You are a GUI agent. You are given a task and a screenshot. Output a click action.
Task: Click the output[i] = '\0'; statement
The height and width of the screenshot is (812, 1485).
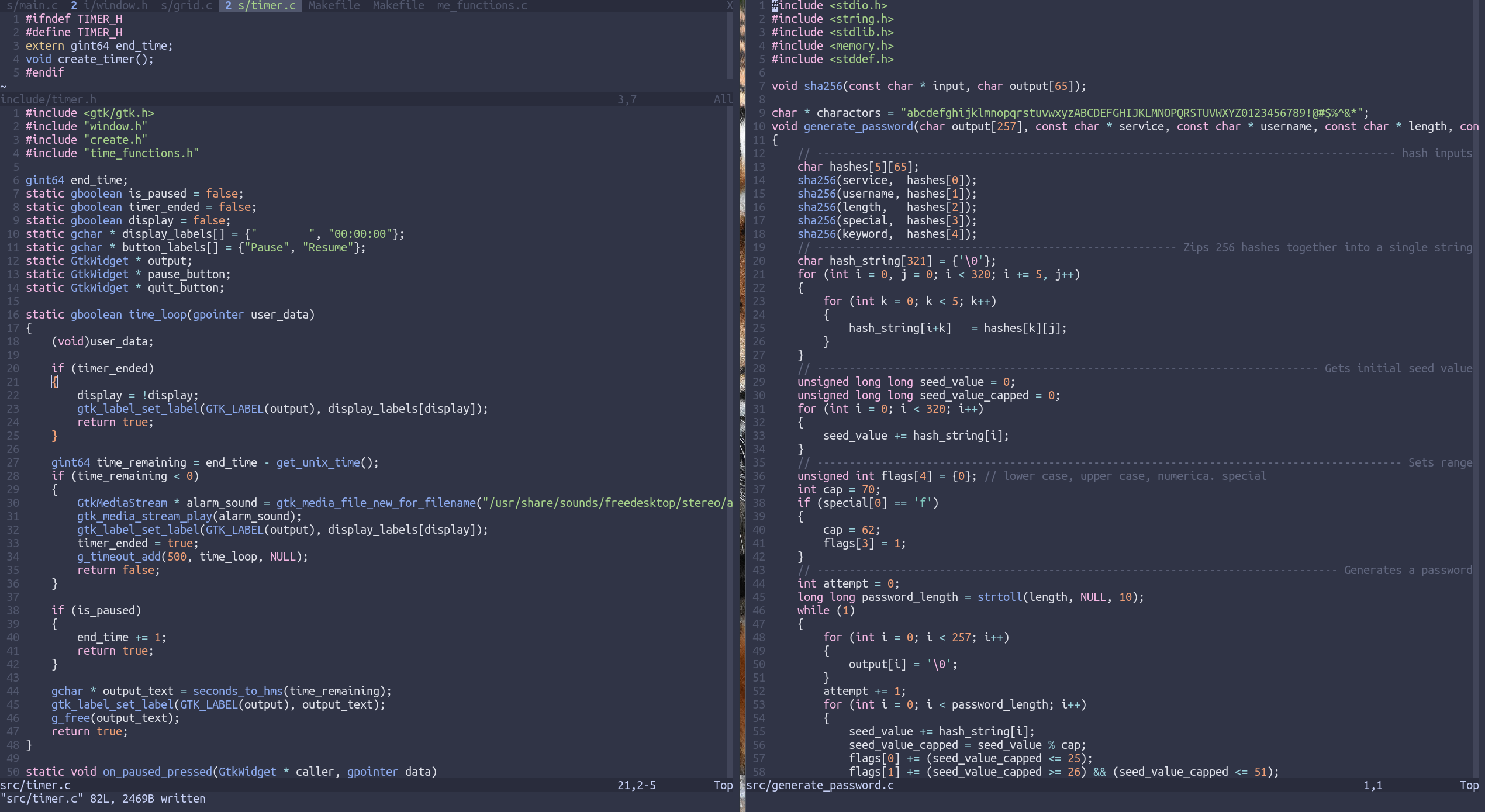(x=903, y=664)
